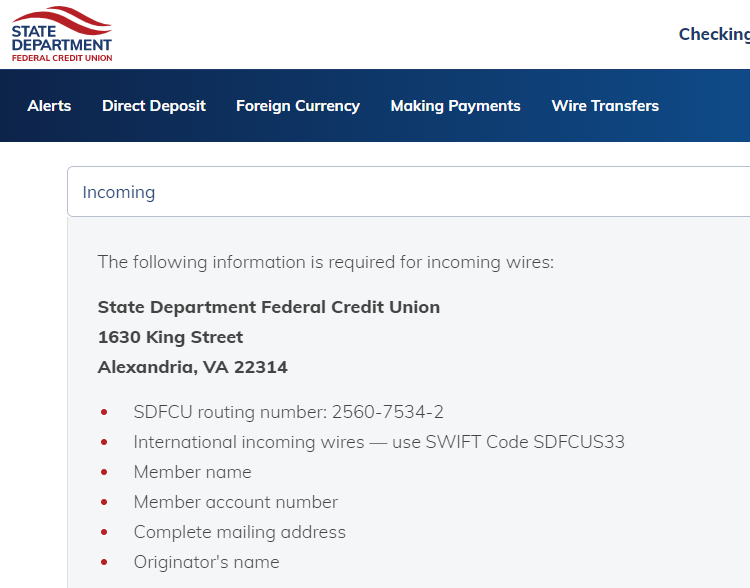Image resolution: width=750 pixels, height=588 pixels.
Task: Click the Alexandria, VA 22314 address line
Action: (192, 367)
